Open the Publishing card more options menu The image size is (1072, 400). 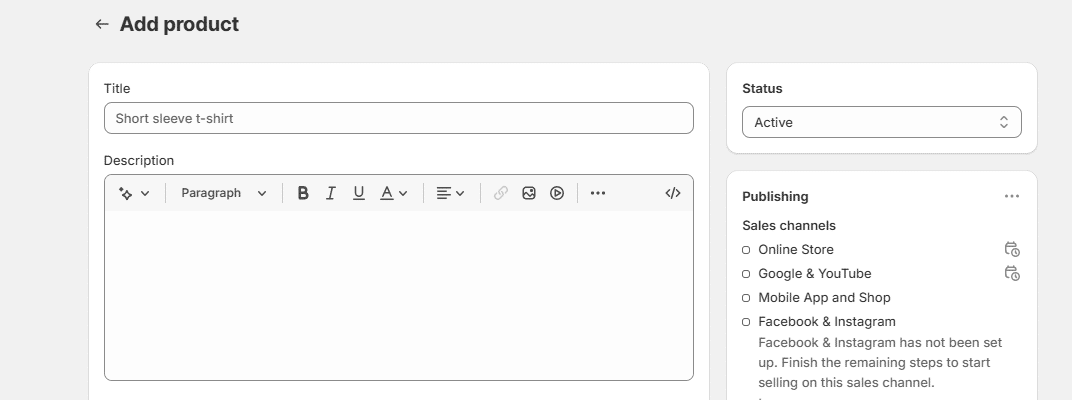(x=1012, y=197)
